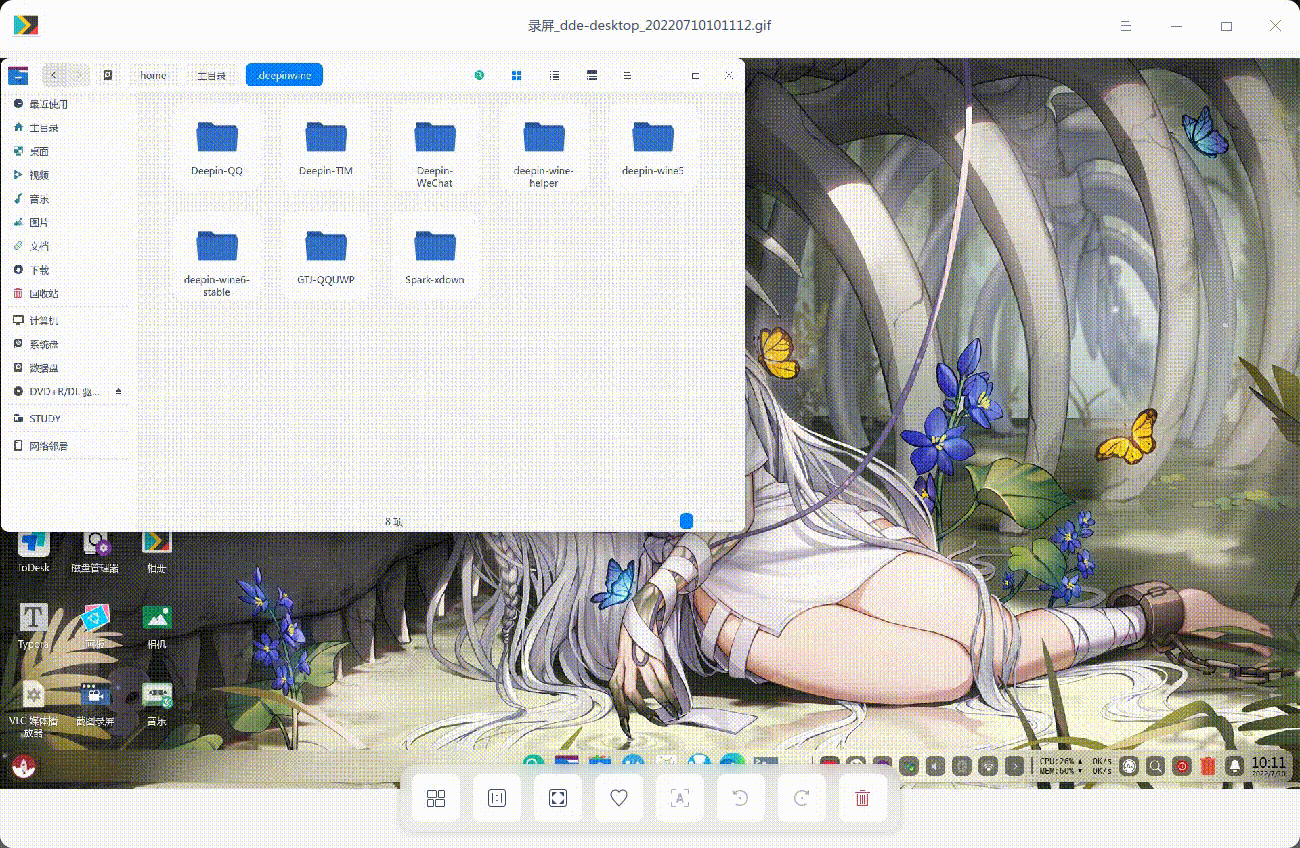1300x848 pixels.
Task: Switch file manager to icon grid view
Action: [516, 75]
